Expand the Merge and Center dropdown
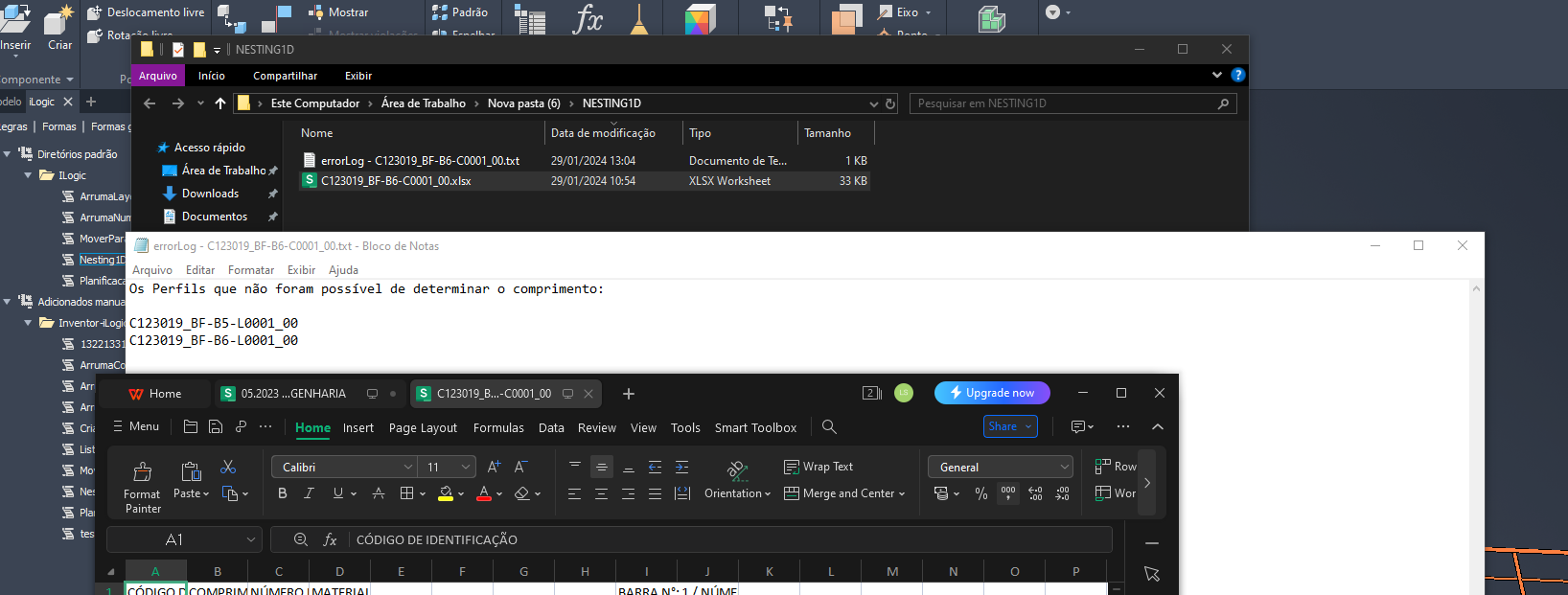The width and height of the screenshot is (1568, 595). (902, 493)
